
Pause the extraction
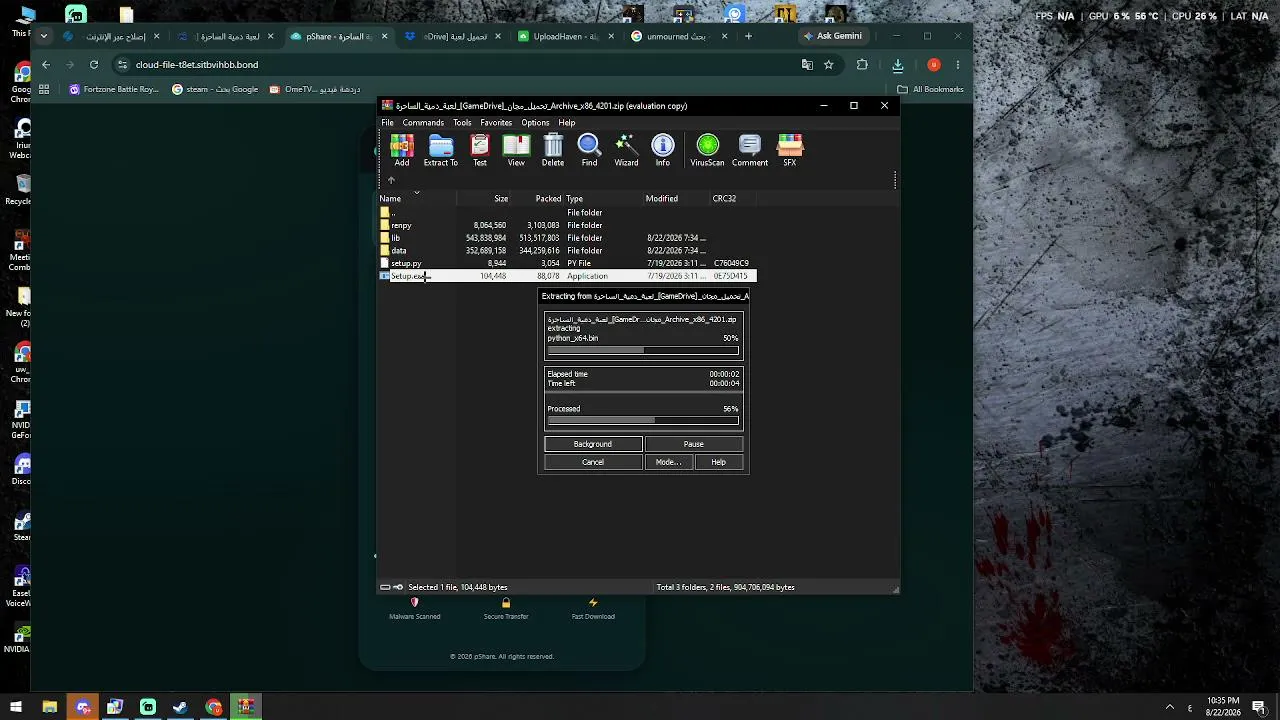pos(694,444)
